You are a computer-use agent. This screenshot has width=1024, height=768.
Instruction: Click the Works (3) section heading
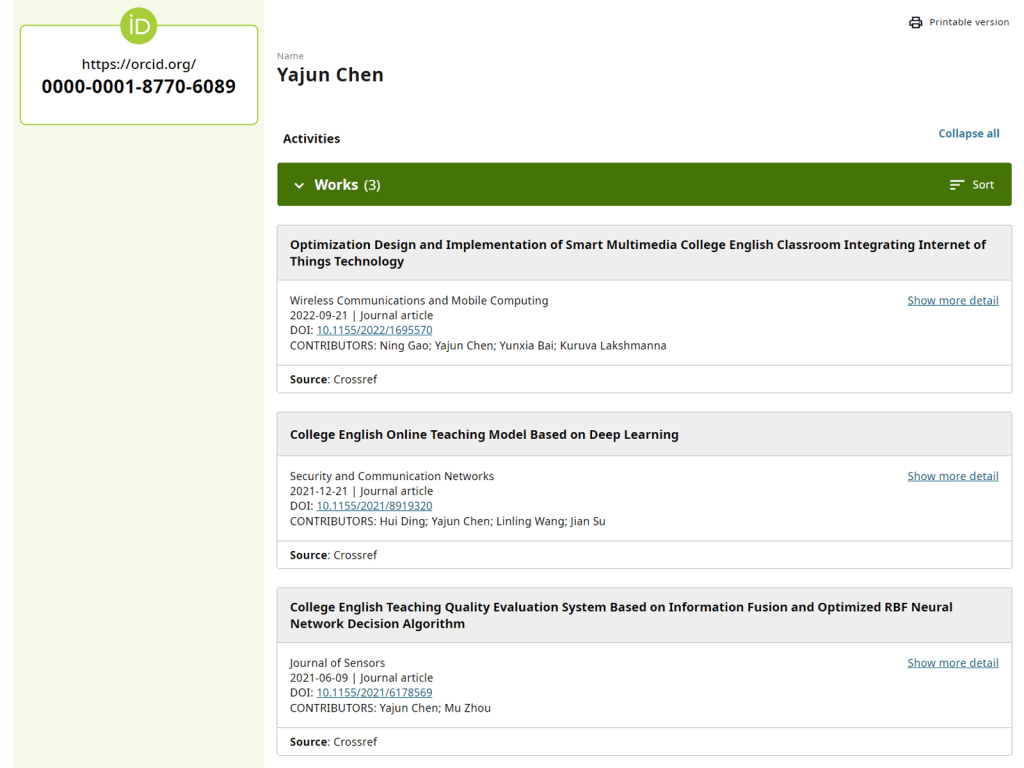tap(347, 185)
